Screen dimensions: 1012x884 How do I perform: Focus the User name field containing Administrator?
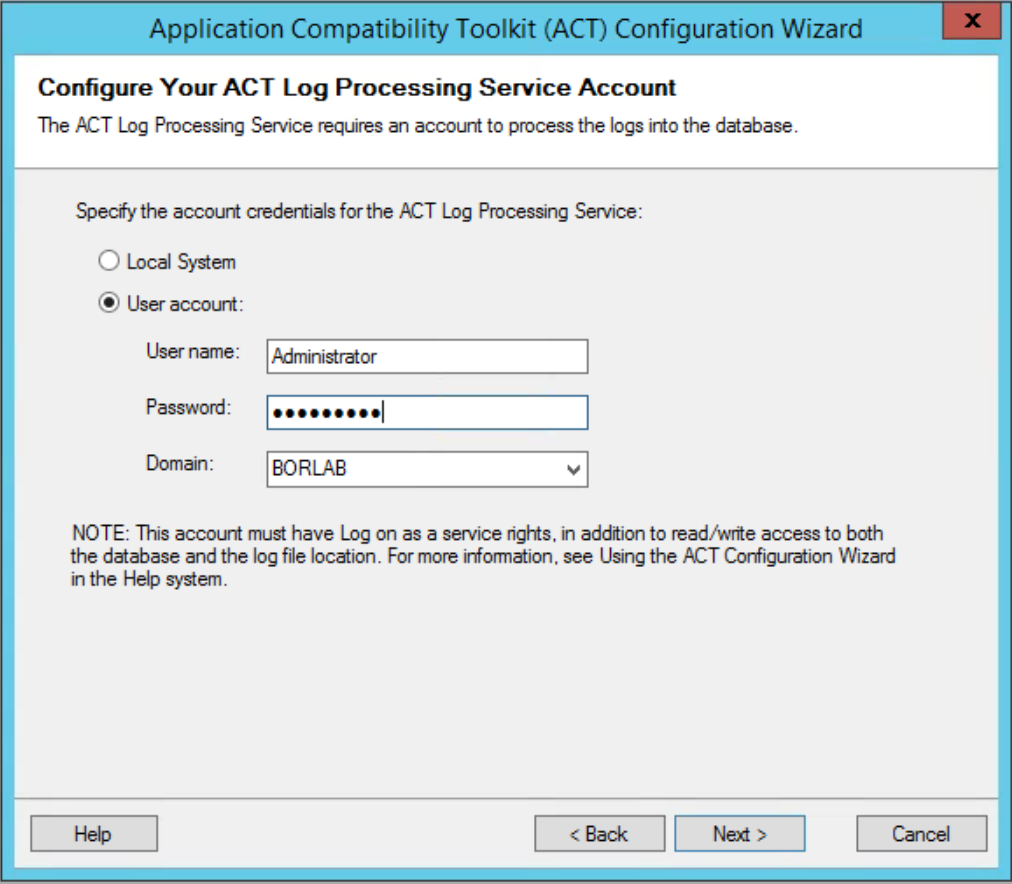(x=427, y=356)
